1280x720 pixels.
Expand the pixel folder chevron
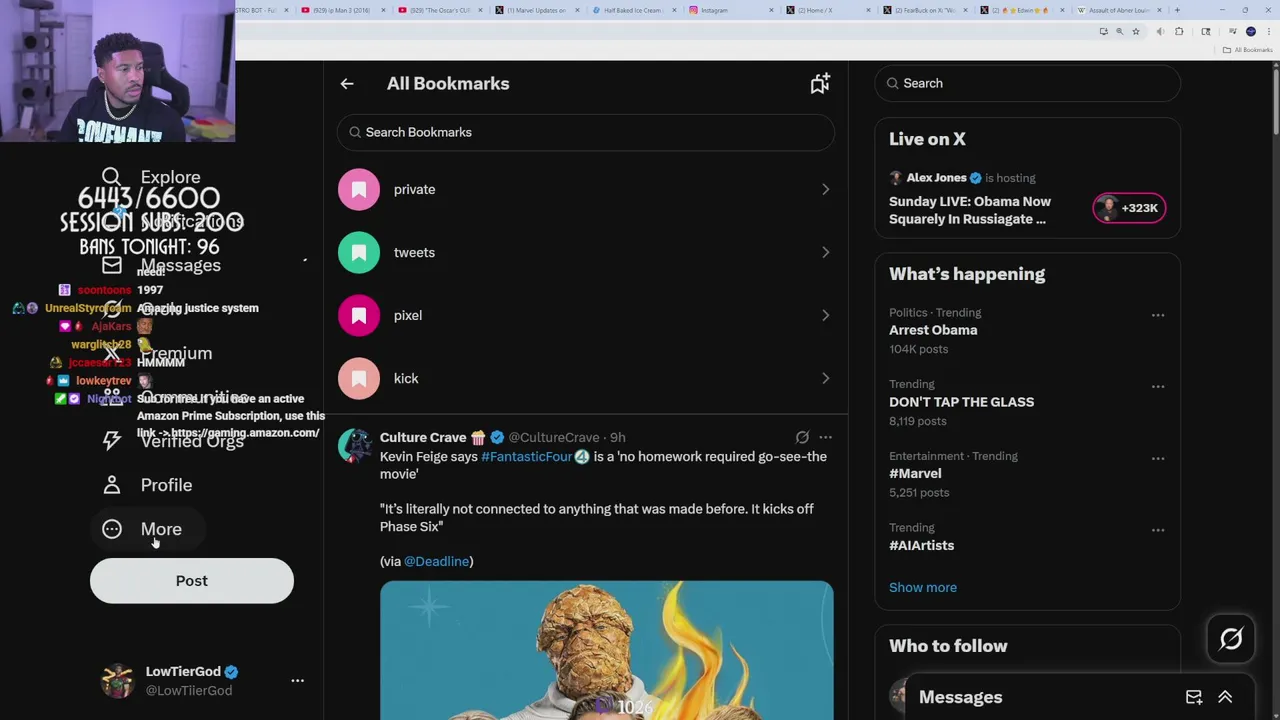point(825,315)
